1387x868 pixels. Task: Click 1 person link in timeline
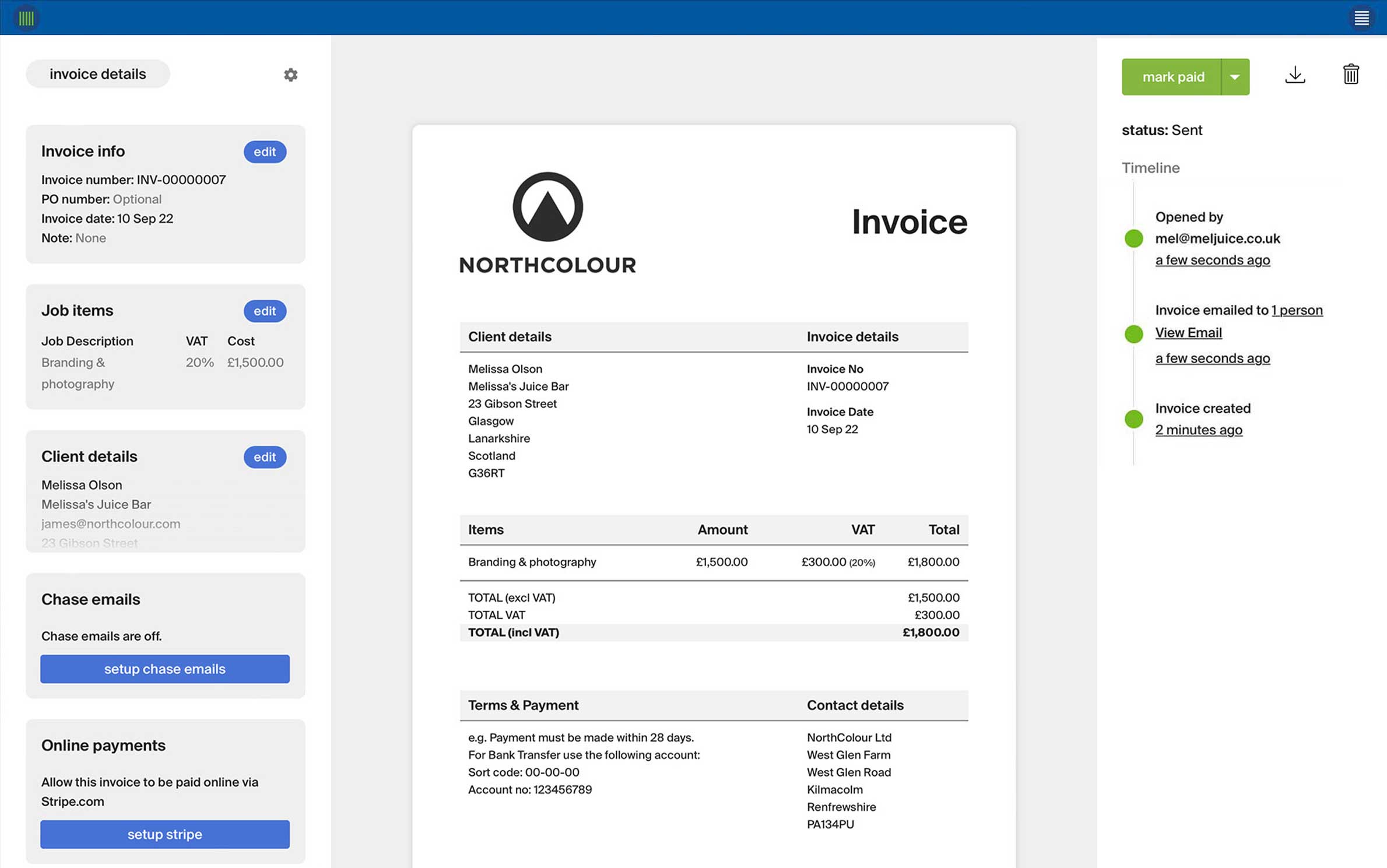pyautogui.click(x=1297, y=310)
